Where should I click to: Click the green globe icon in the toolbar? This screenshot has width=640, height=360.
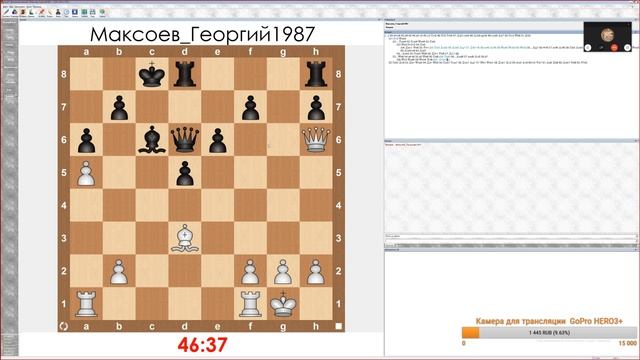pyautogui.click(x=102, y=12)
